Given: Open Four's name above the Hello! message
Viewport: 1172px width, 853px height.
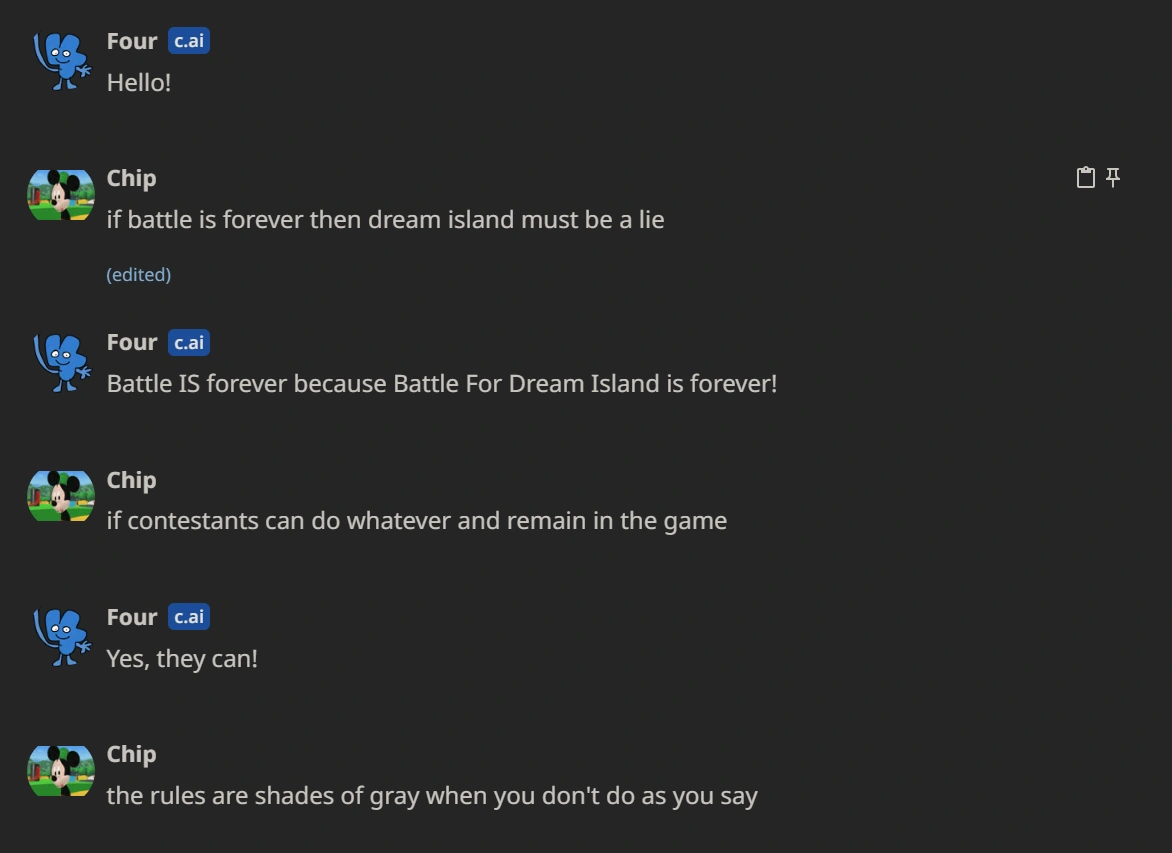Looking at the screenshot, I should [x=132, y=41].
